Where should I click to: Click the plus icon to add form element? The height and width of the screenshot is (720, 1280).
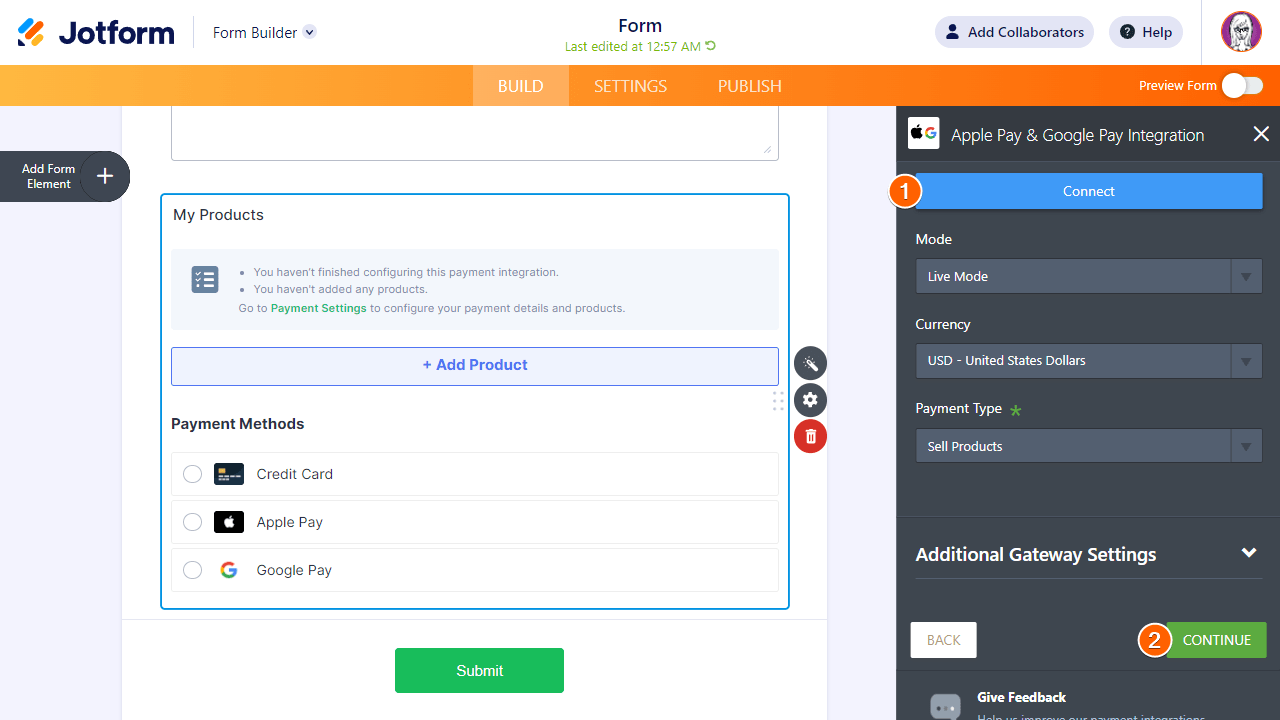point(105,177)
